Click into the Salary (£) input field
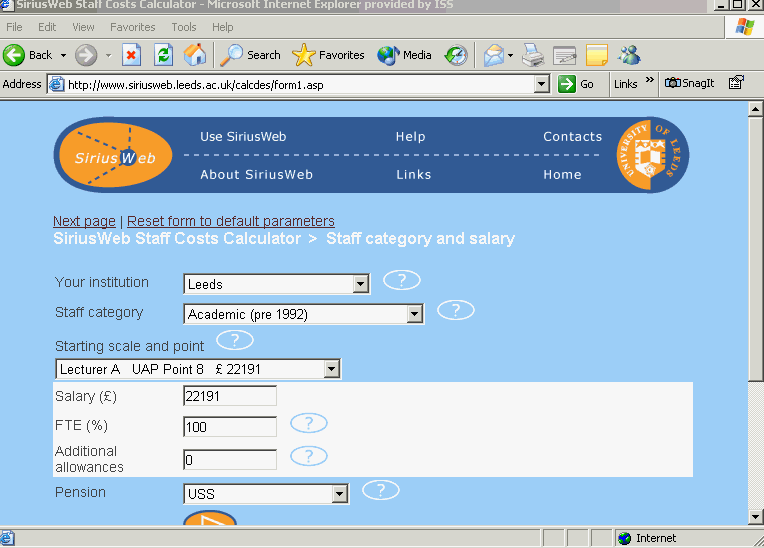 coord(230,396)
